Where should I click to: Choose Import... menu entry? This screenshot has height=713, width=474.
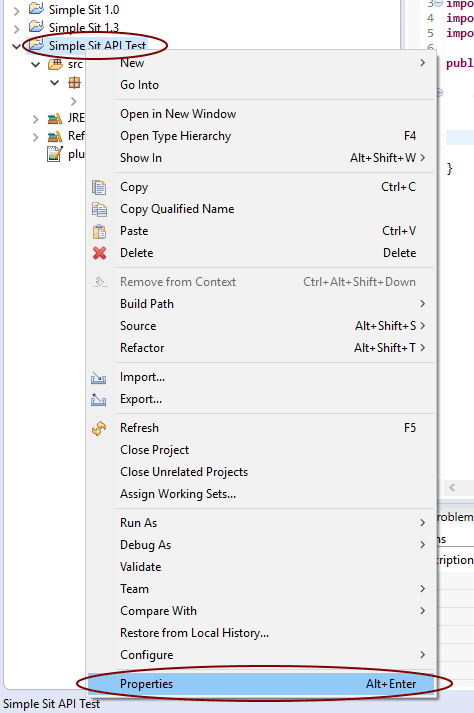tap(261, 377)
